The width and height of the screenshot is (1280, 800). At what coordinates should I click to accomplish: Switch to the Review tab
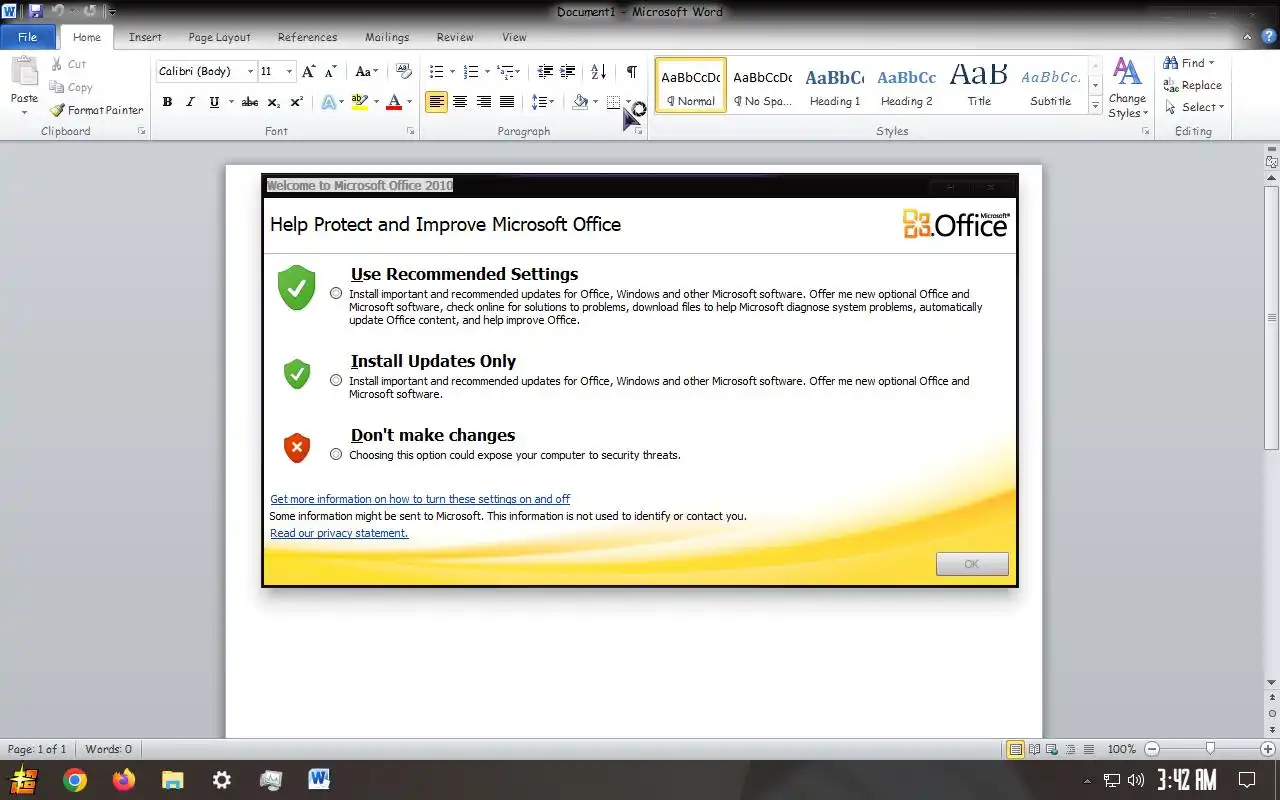click(x=455, y=37)
